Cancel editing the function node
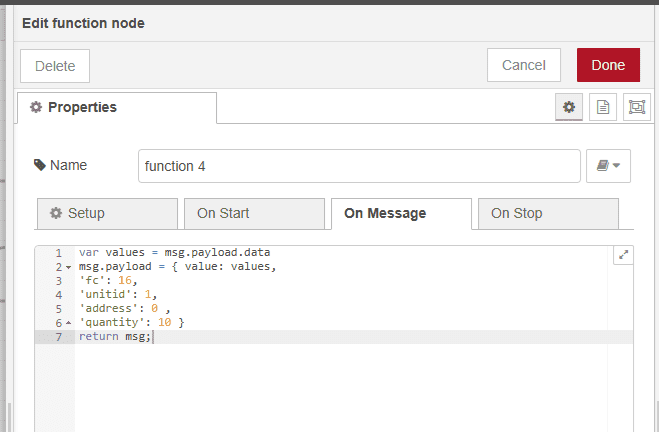This screenshot has width=659, height=432. [x=524, y=65]
